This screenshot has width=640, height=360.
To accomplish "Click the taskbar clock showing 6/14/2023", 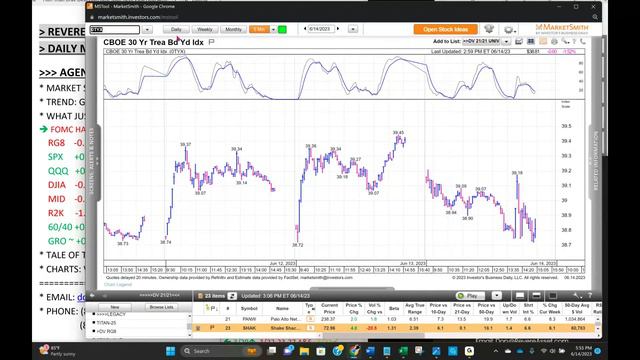I will pyautogui.click(x=582, y=351).
